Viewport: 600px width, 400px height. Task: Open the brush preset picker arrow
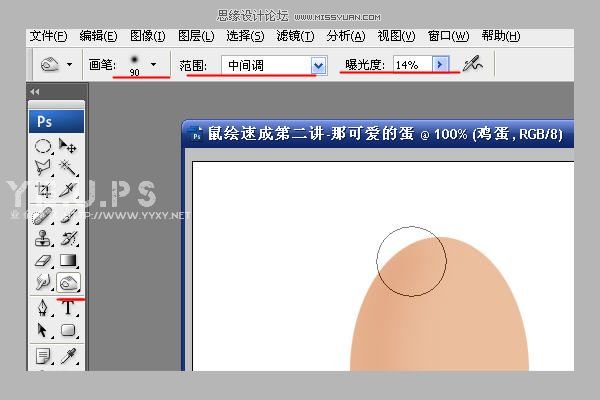pyautogui.click(x=153, y=64)
